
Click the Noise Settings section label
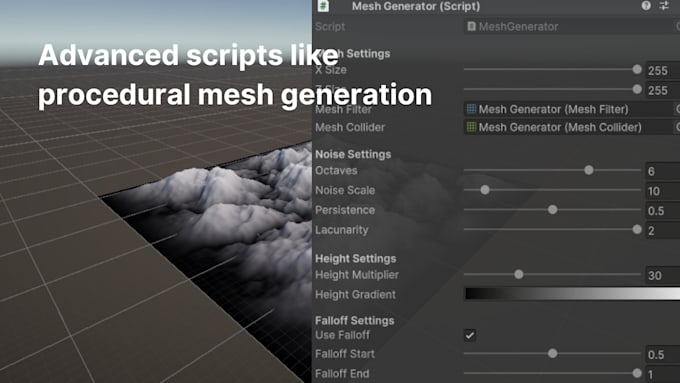point(353,154)
